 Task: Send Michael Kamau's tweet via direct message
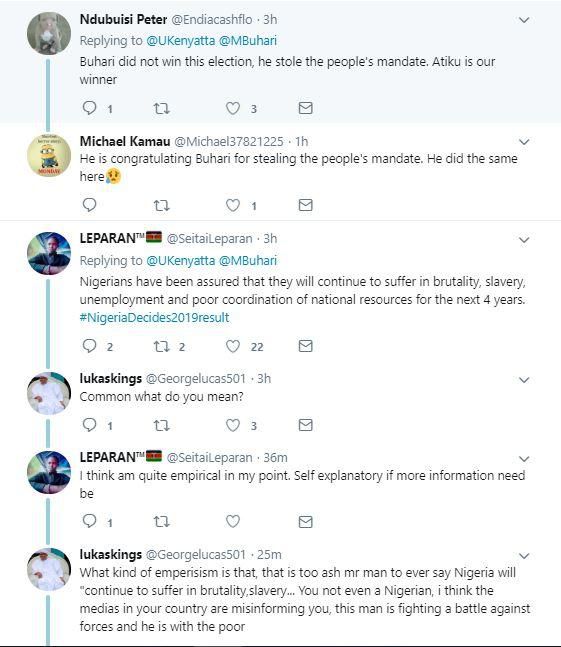(305, 205)
